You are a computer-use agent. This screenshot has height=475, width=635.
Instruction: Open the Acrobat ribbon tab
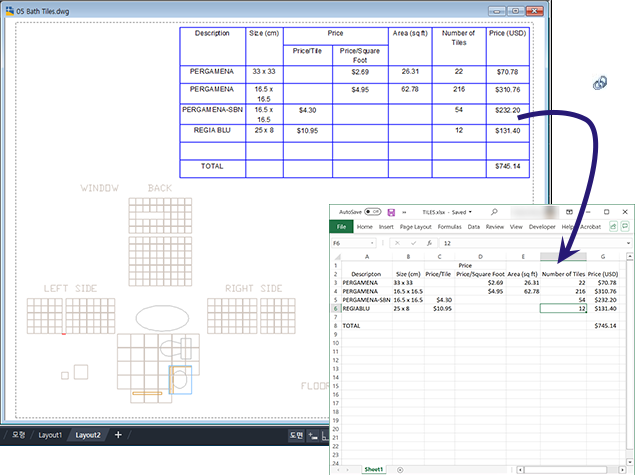pos(590,227)
